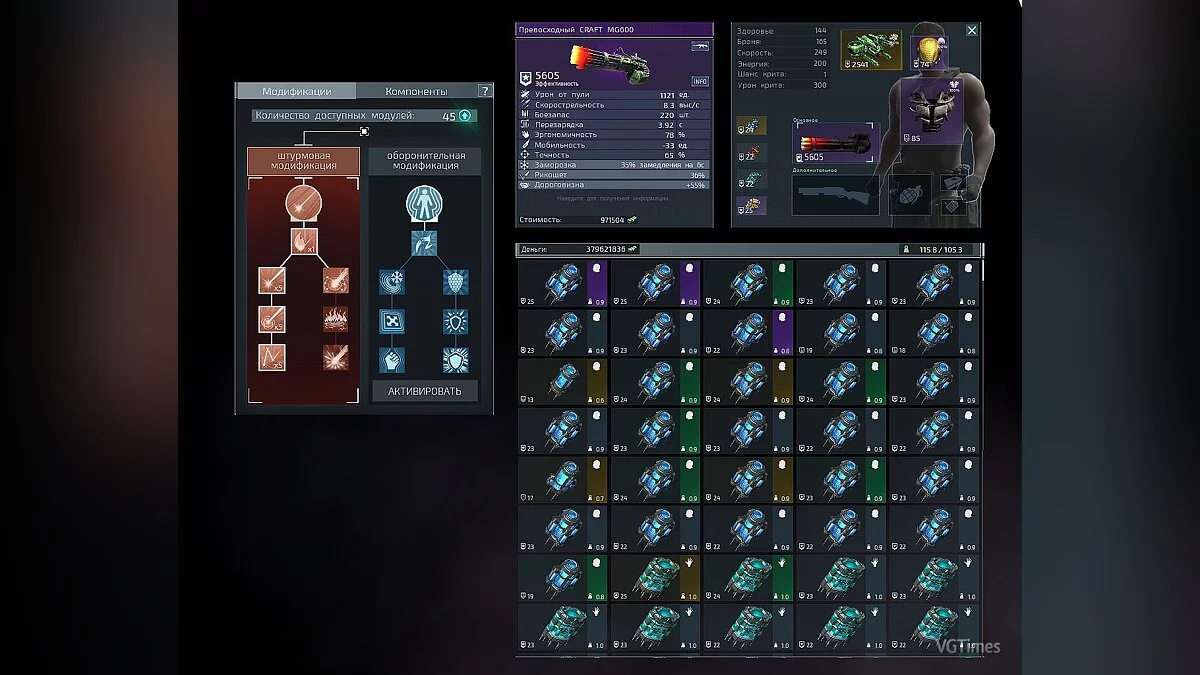
Task: Select the swirling comet assault node
Action: (335, 281)
